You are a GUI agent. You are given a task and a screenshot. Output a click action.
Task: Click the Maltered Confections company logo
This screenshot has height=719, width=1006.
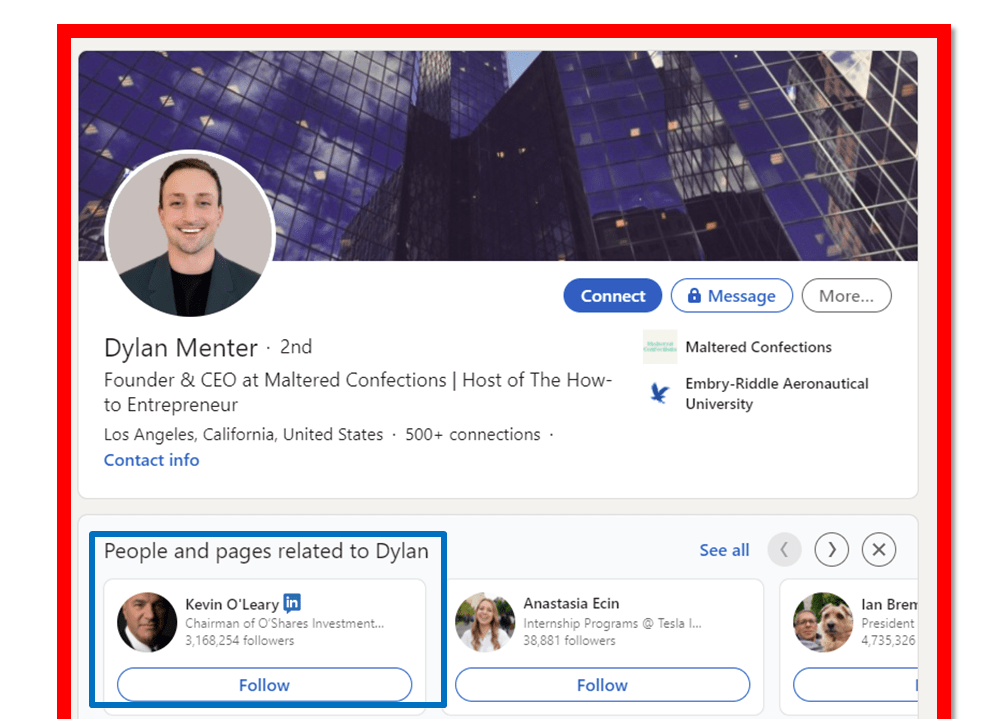coord(659,347)
